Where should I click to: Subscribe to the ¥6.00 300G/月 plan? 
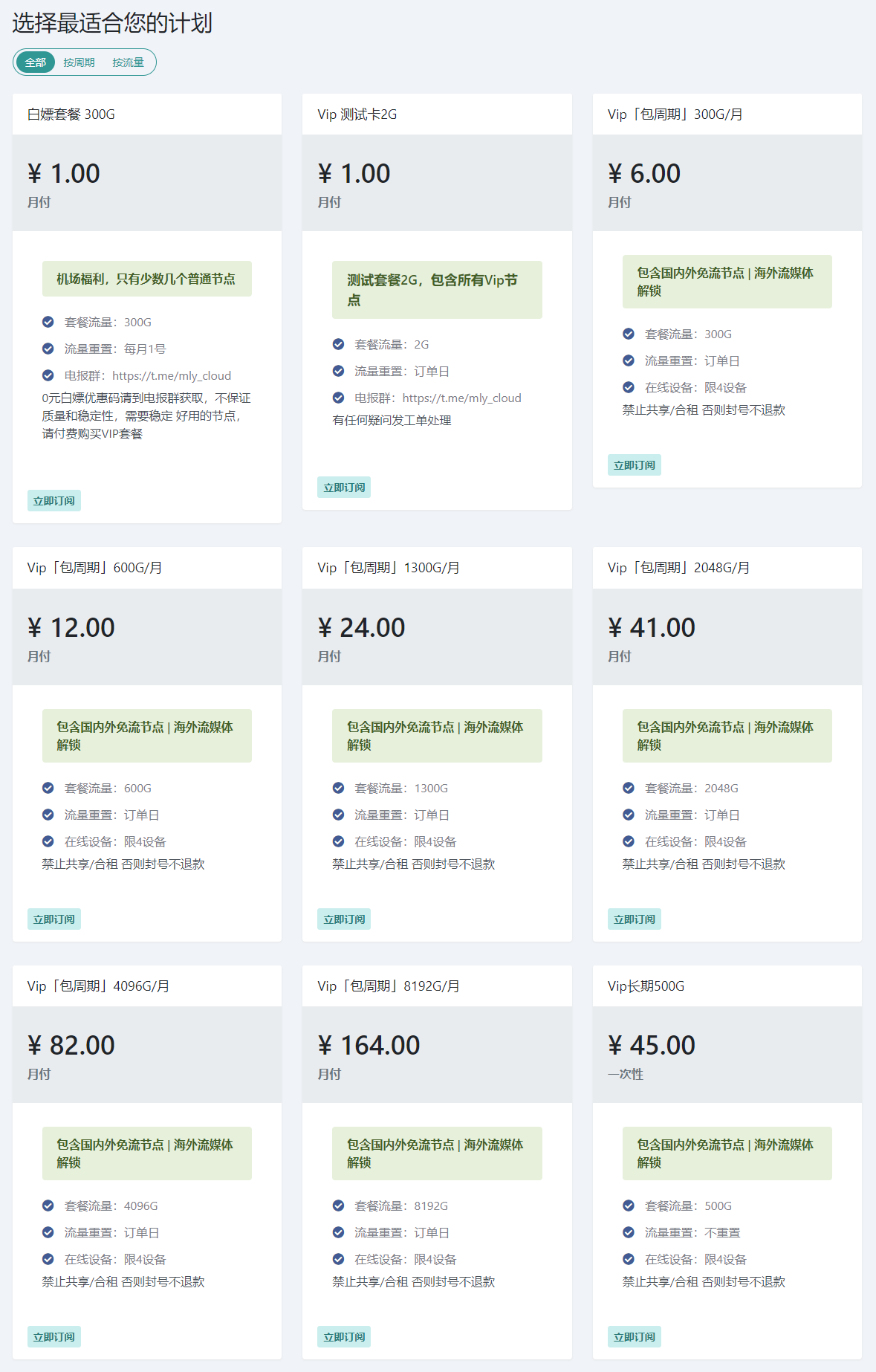pyautogui.click(x=635, y=465)
